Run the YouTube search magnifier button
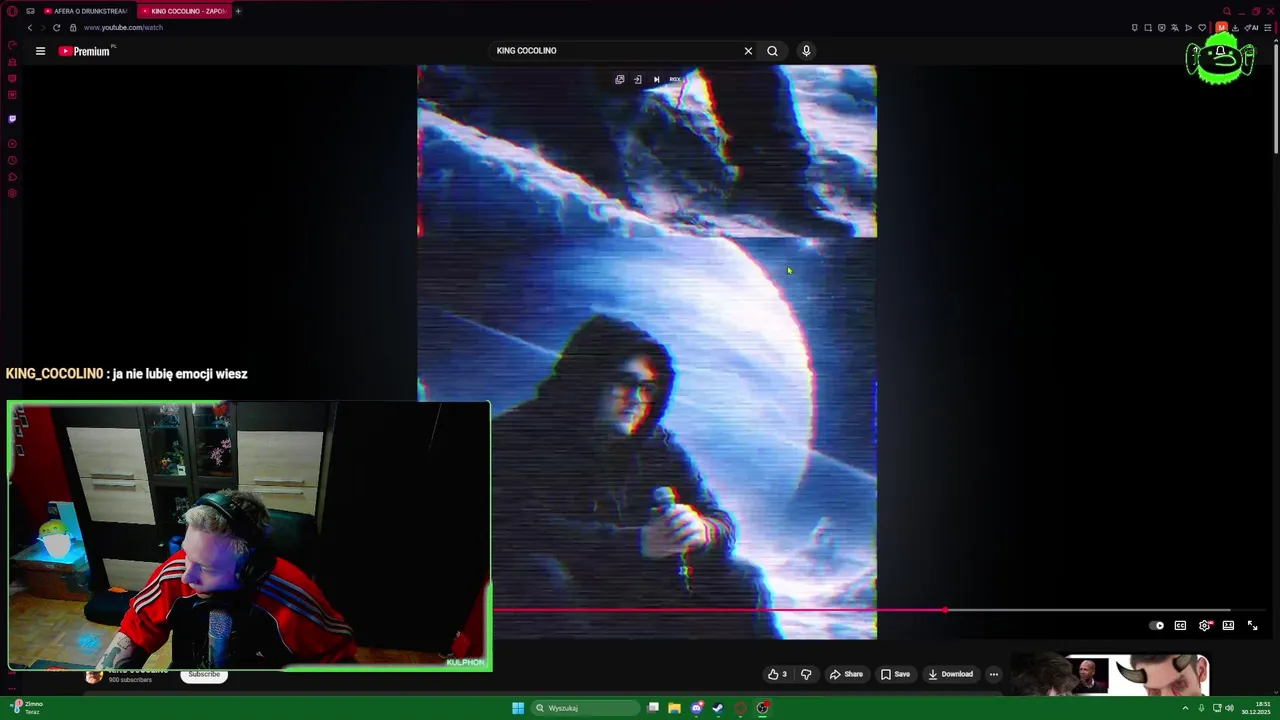Screen dimensions: 1280x720 coord(772,51)
